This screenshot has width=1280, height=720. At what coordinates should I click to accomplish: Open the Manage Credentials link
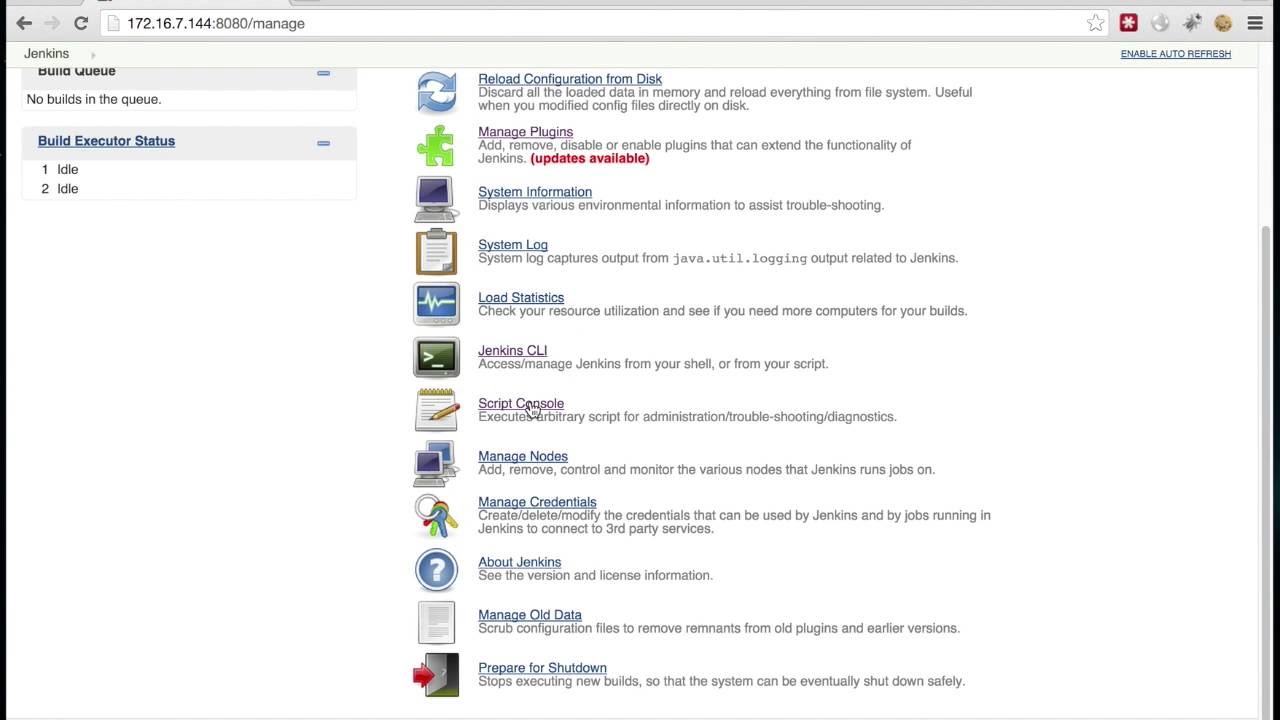point(537,503)
